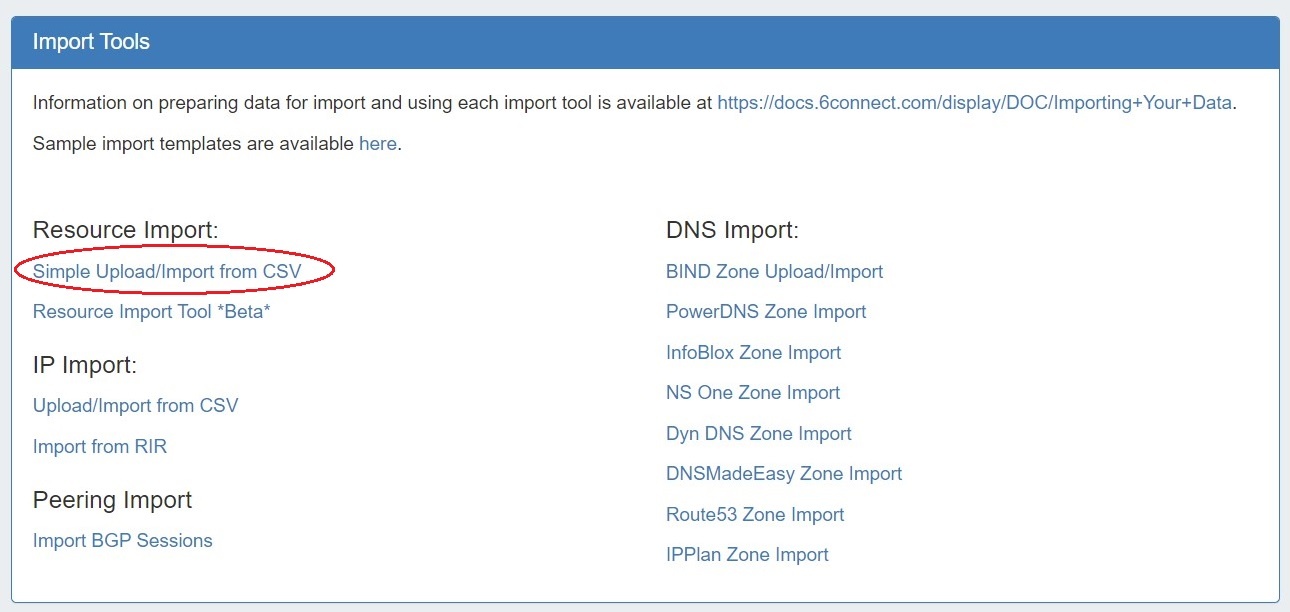This screenshot has width=1290, height=612.
Task: Open DNSMadeEasy Zone Import
Action: tap(784, 473)
